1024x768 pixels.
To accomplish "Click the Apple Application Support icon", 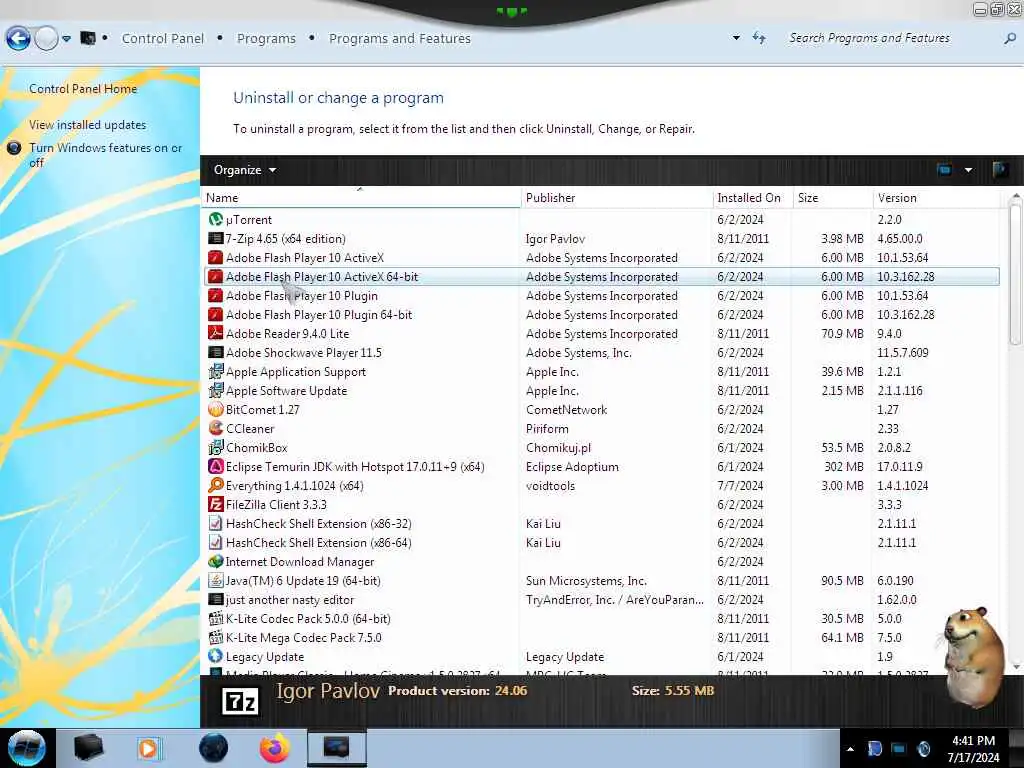I will click(x=216, y=372).
